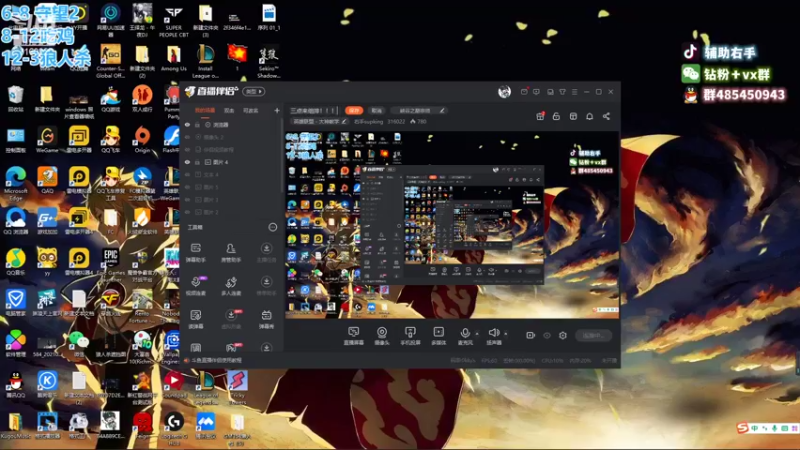Select the 图片 4 source row

coord(232,162)
